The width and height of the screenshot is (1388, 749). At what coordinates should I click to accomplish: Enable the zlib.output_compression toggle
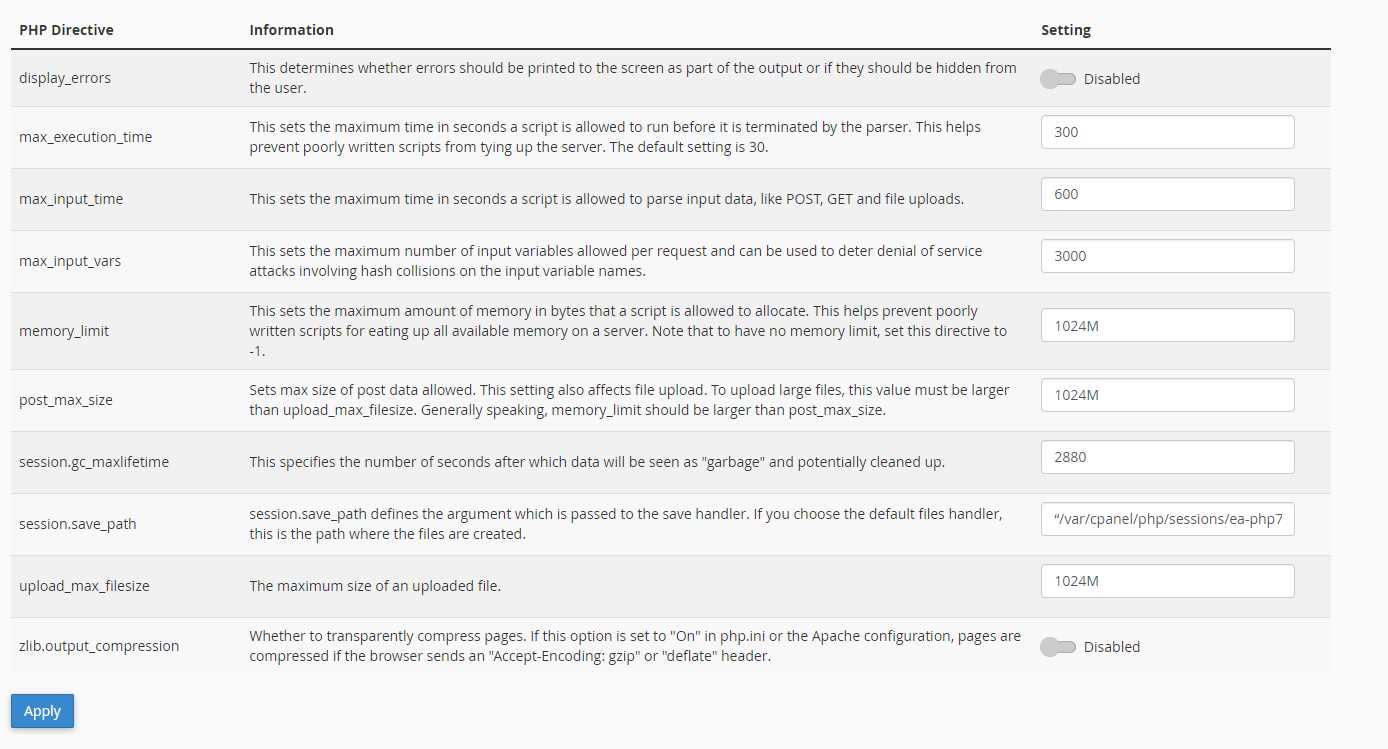[x=1057, y=647]
